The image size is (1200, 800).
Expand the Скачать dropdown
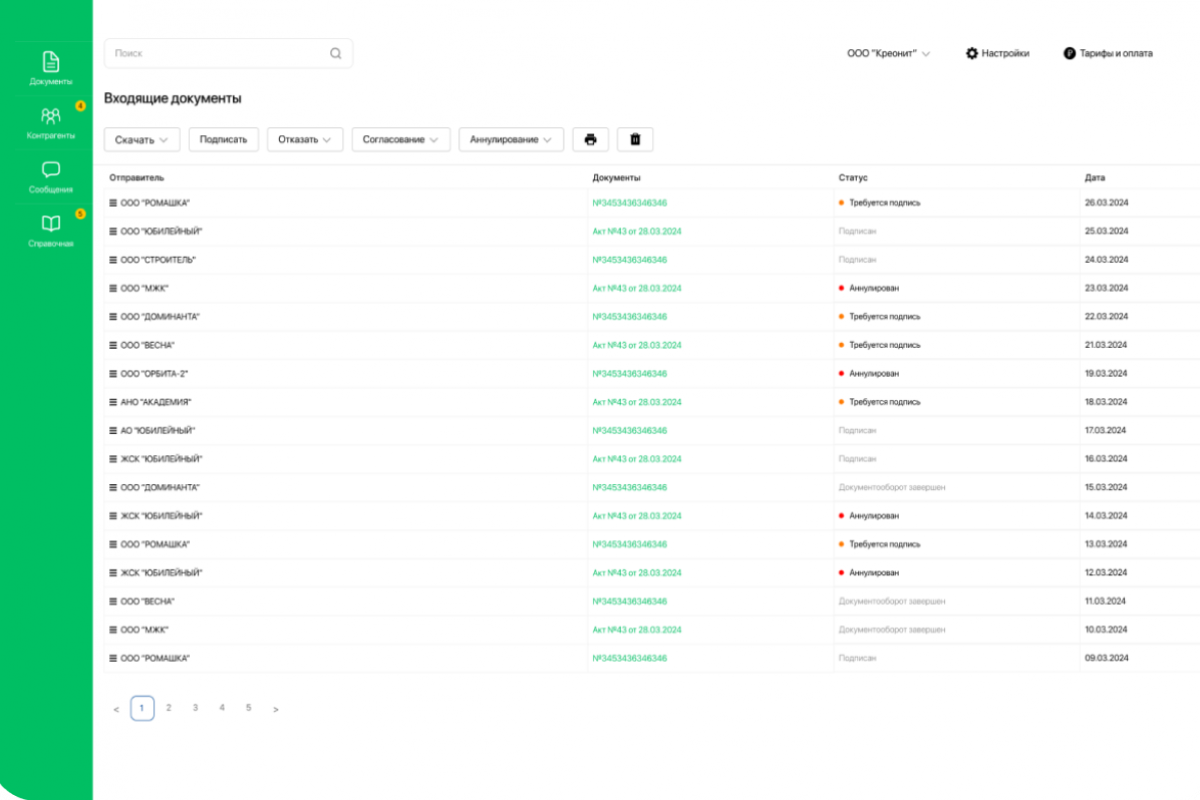pyautogui.click(x=142, y=140)
